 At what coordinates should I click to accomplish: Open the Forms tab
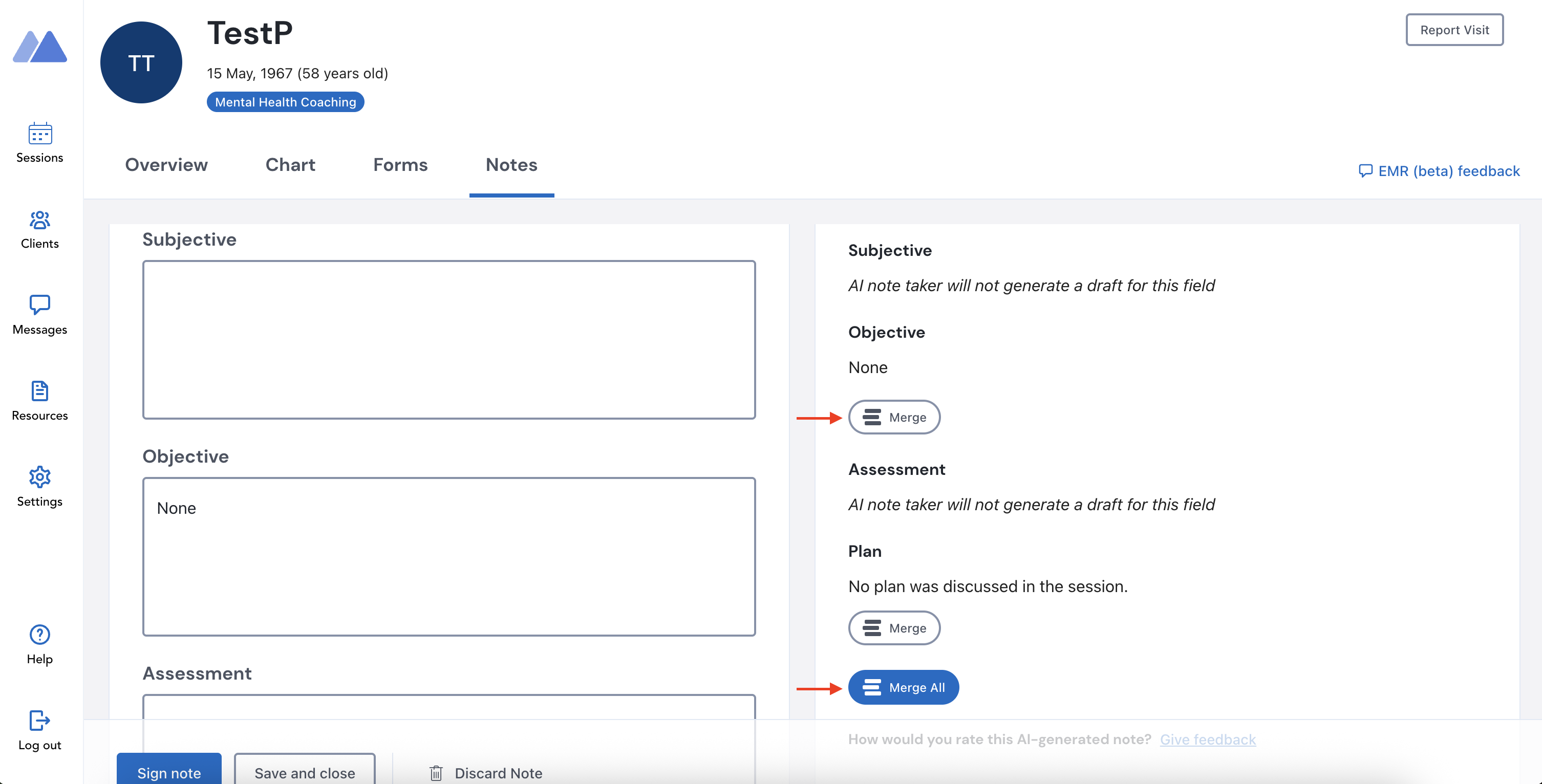pos(400,165)
